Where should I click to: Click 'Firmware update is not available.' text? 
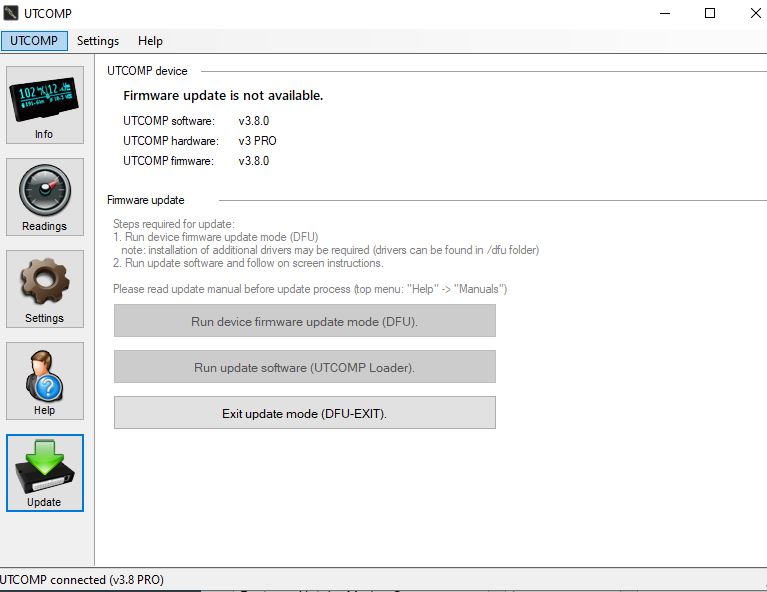pos(223,95)
